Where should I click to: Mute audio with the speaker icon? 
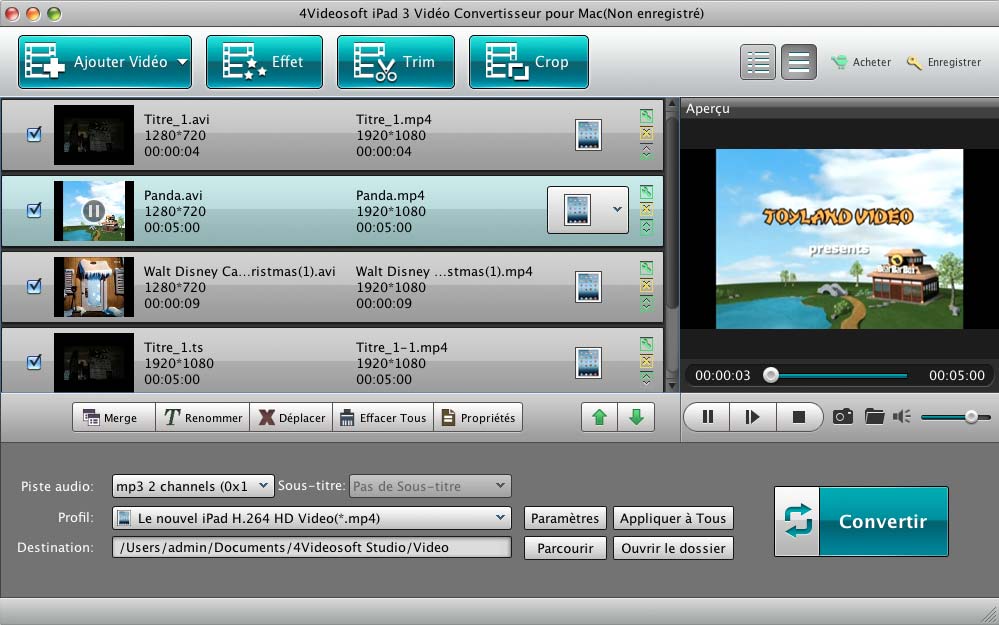pyautogui.click(x=902, y=417)
